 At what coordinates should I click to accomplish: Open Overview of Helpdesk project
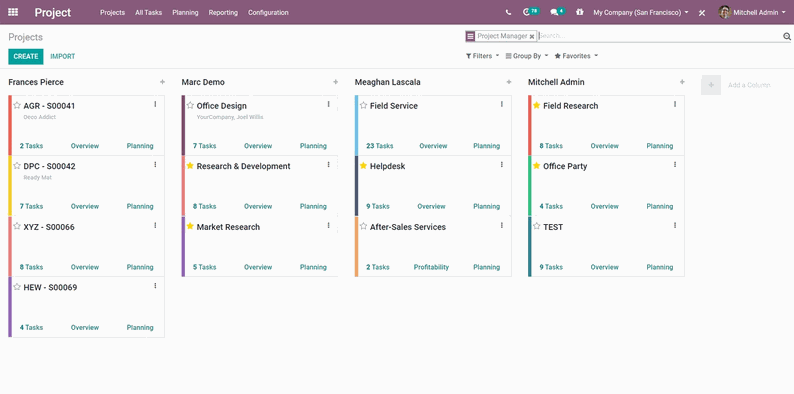coord(431,206)
